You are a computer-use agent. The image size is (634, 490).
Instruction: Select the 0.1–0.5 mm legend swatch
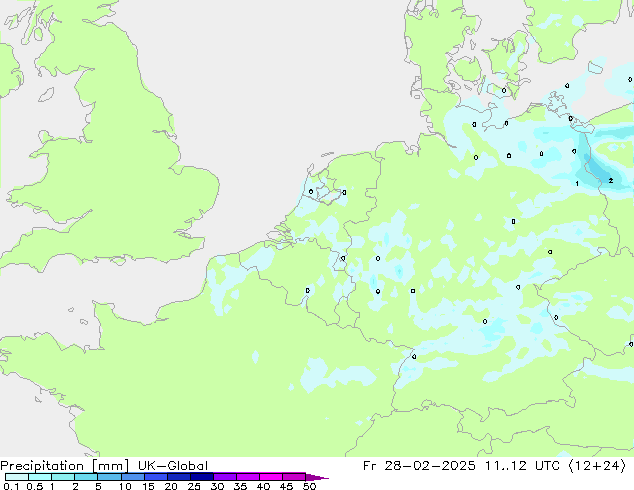point(17,477)
